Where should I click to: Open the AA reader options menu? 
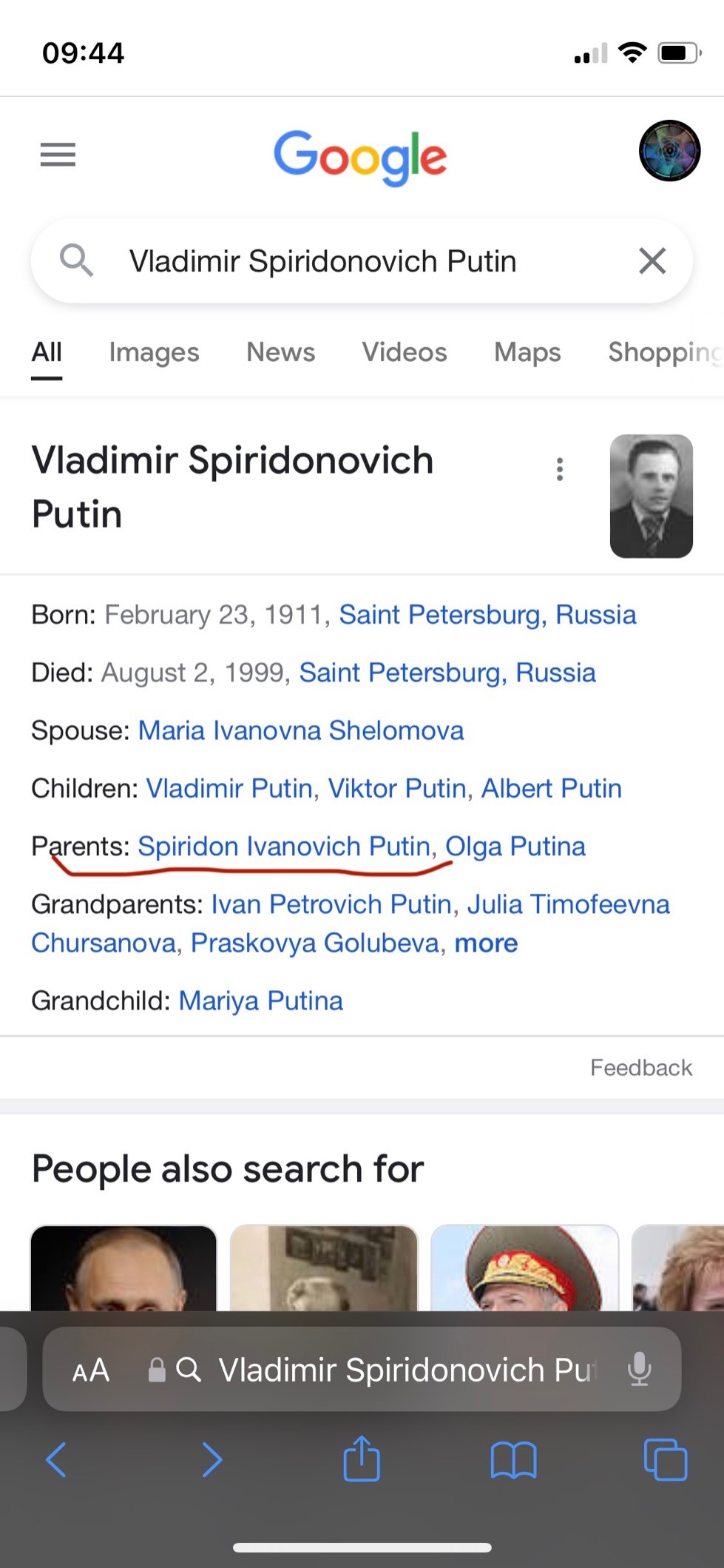[91, 1370]
